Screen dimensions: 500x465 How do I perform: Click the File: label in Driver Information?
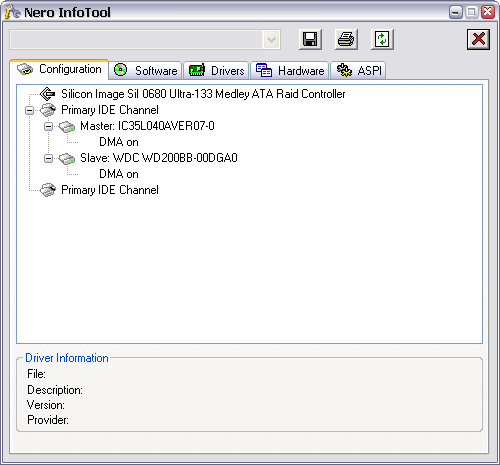coord(36,374)
